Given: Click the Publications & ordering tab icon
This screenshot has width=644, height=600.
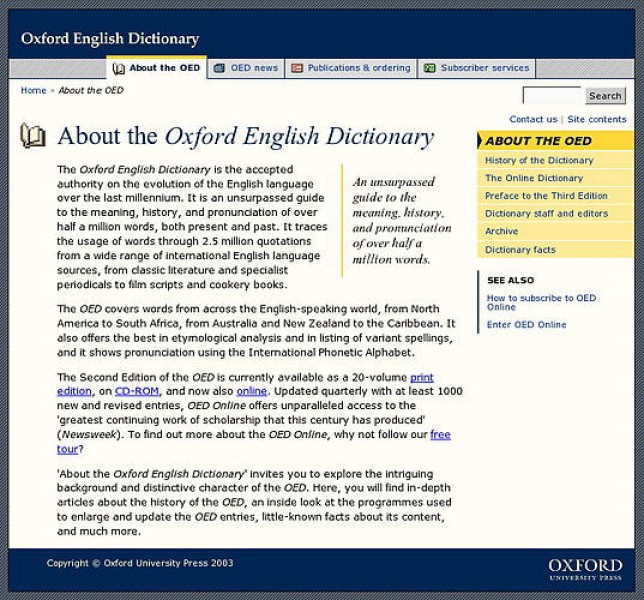Looking at the screenshot, I should click(297, 69).
